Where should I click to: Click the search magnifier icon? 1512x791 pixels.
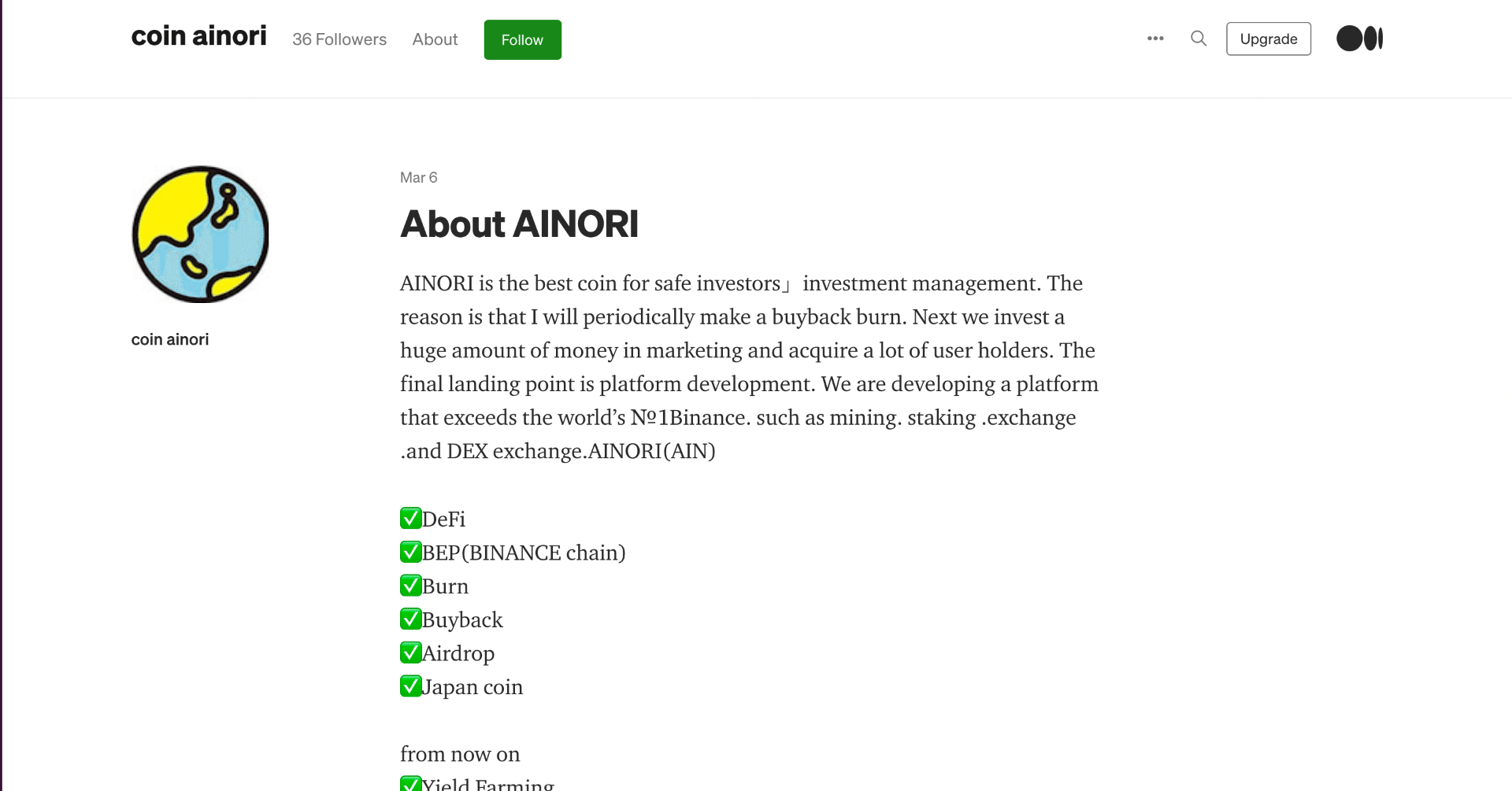point(1199,39)
